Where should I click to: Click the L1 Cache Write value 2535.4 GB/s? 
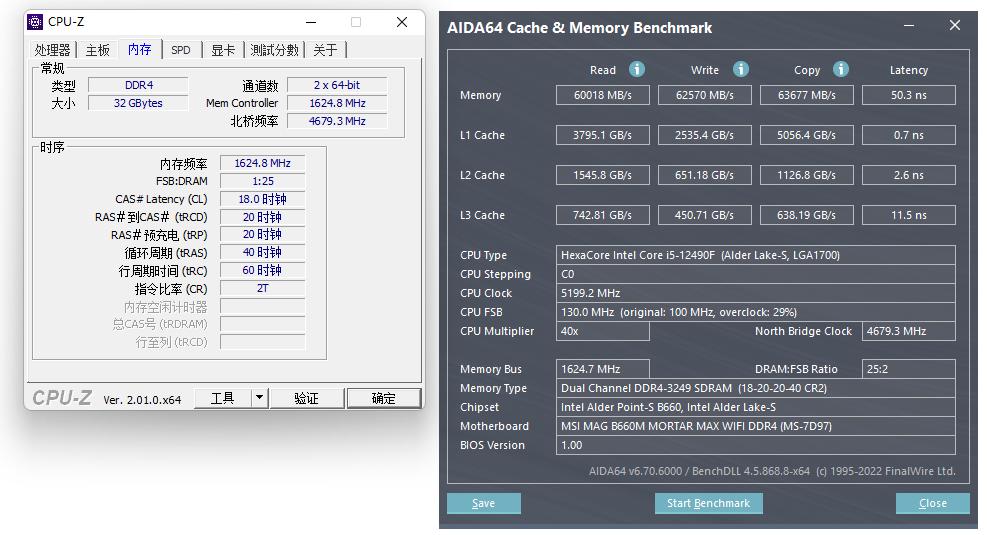click(x=705, y=135)
